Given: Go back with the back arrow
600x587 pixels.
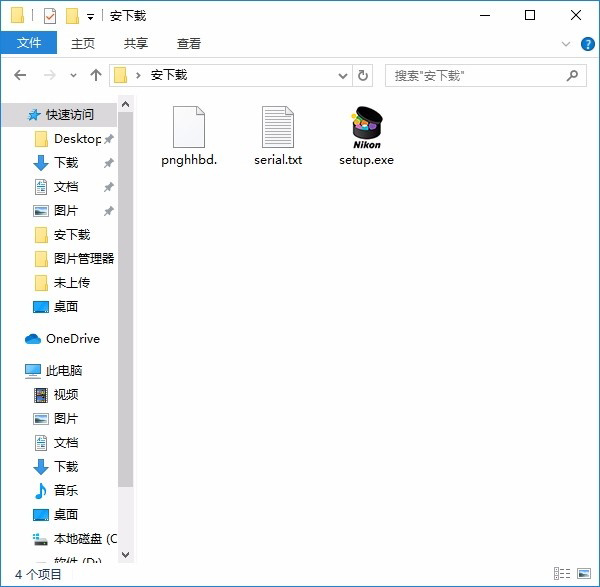Looking at the screenshot, I should (20, 75).
